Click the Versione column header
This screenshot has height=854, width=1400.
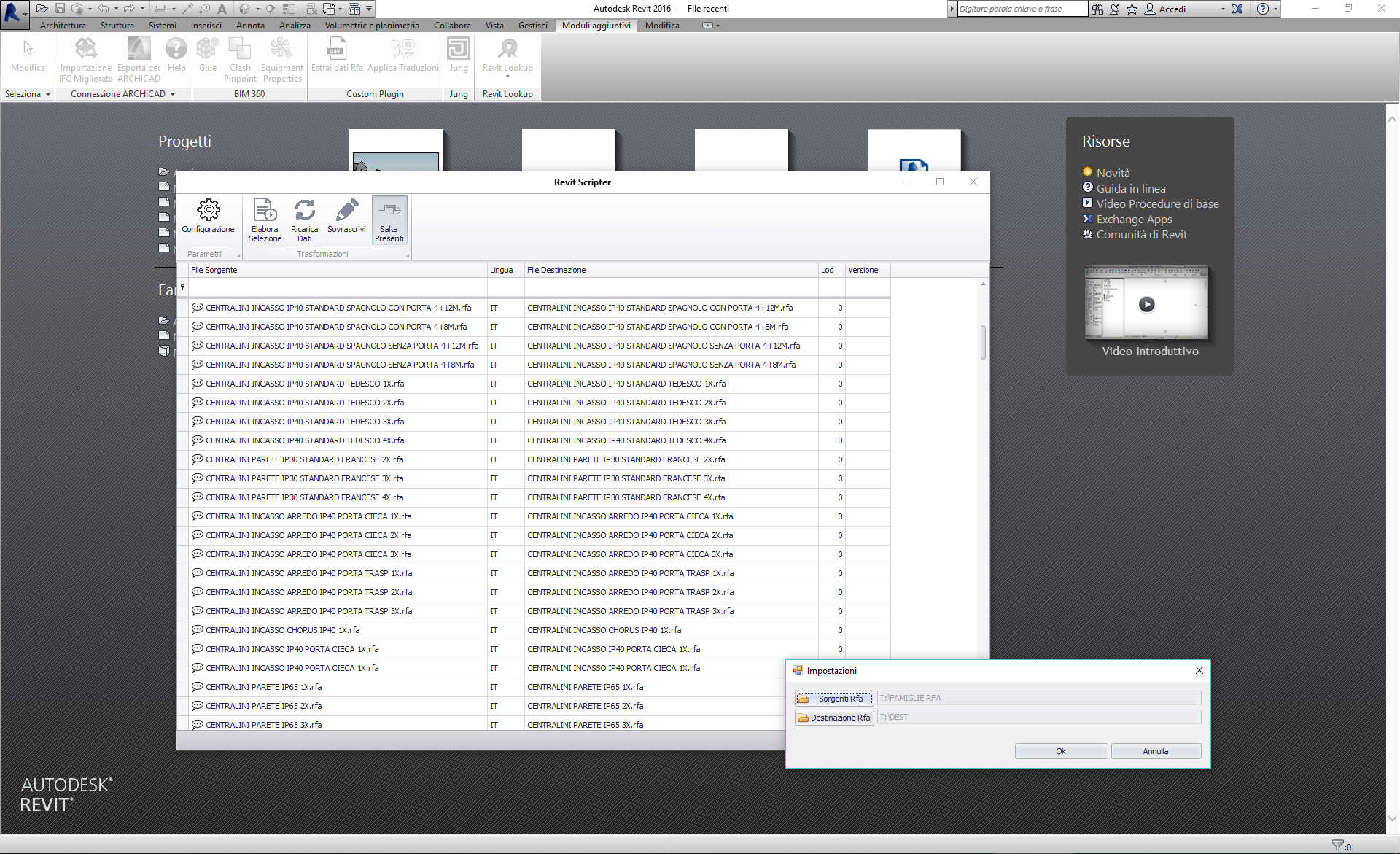[868, 270]
